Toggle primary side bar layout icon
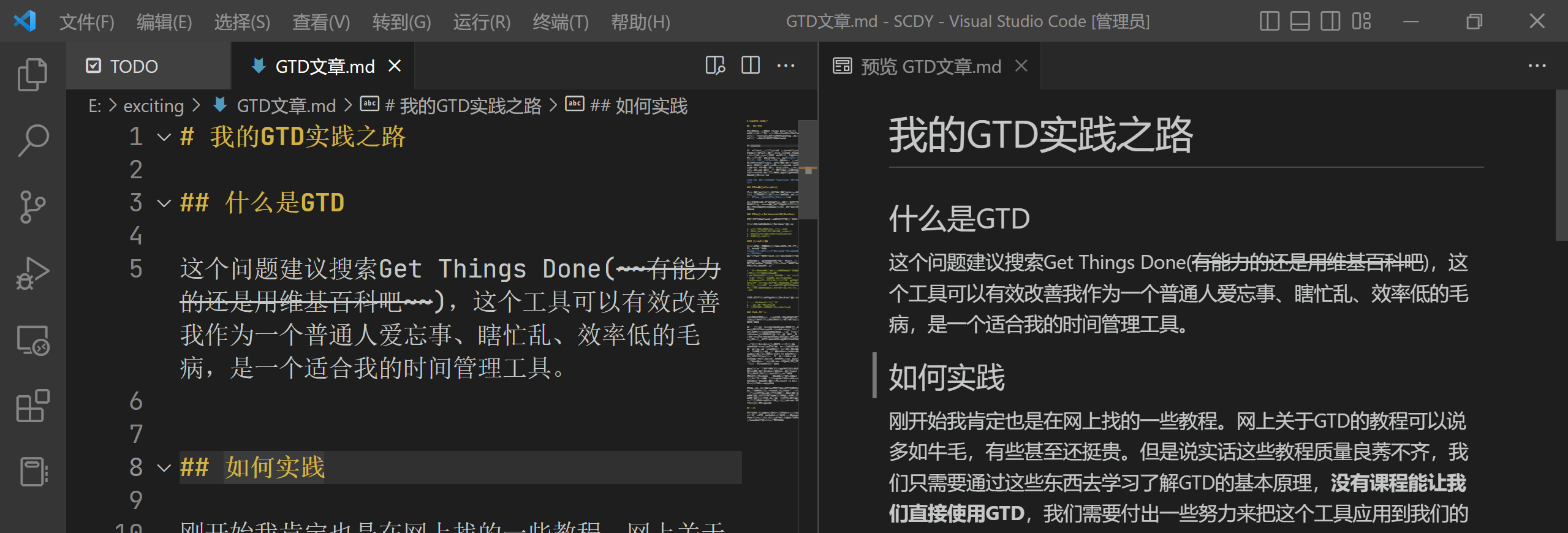This screenshot has height=533, width=1568. 1270,21
